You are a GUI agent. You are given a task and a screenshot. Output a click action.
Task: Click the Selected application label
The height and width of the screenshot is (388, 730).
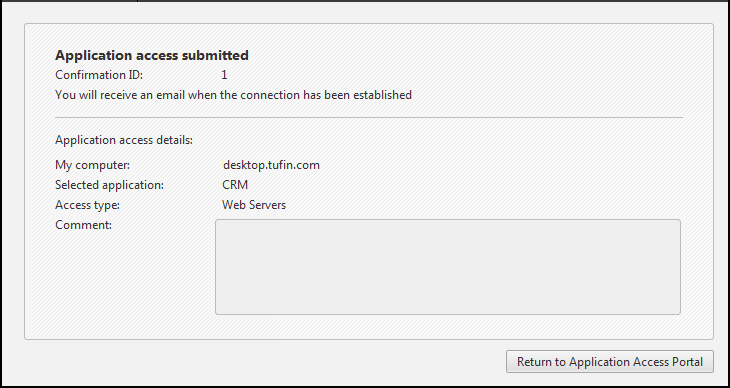[109, 185]
